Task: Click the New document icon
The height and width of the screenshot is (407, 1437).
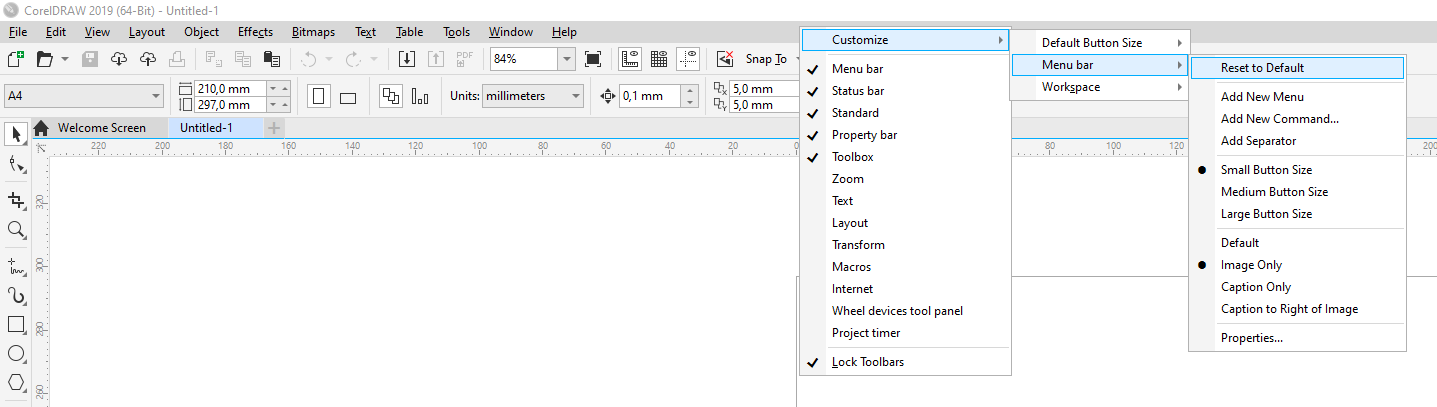Action: click(x=16, y=59)
